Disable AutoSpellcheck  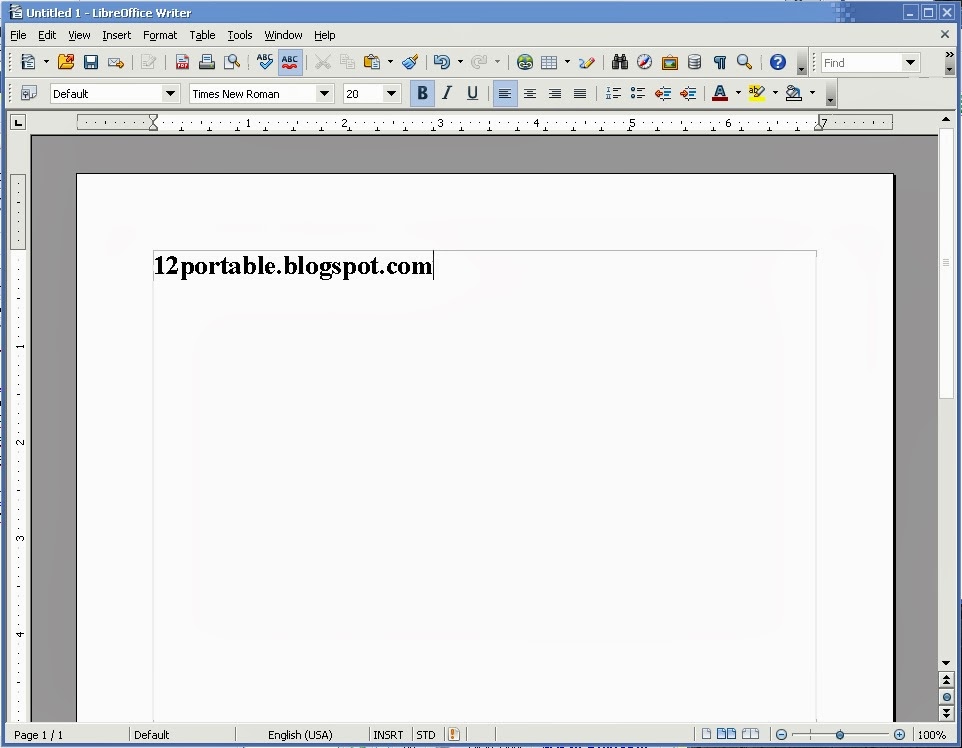pos(290,62)
